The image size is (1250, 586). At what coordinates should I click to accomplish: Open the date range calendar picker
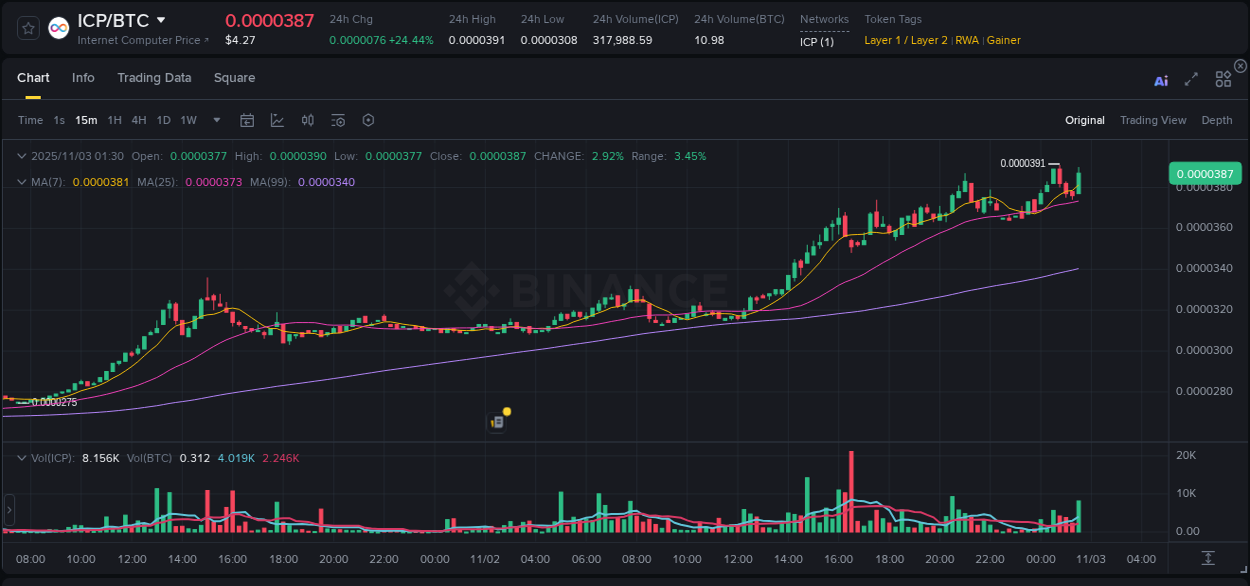click(x=247, y=120)
